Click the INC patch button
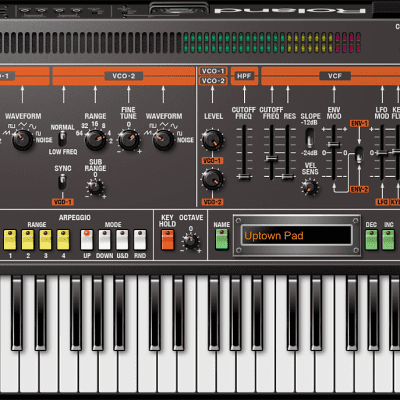 [x=388, y=240]
